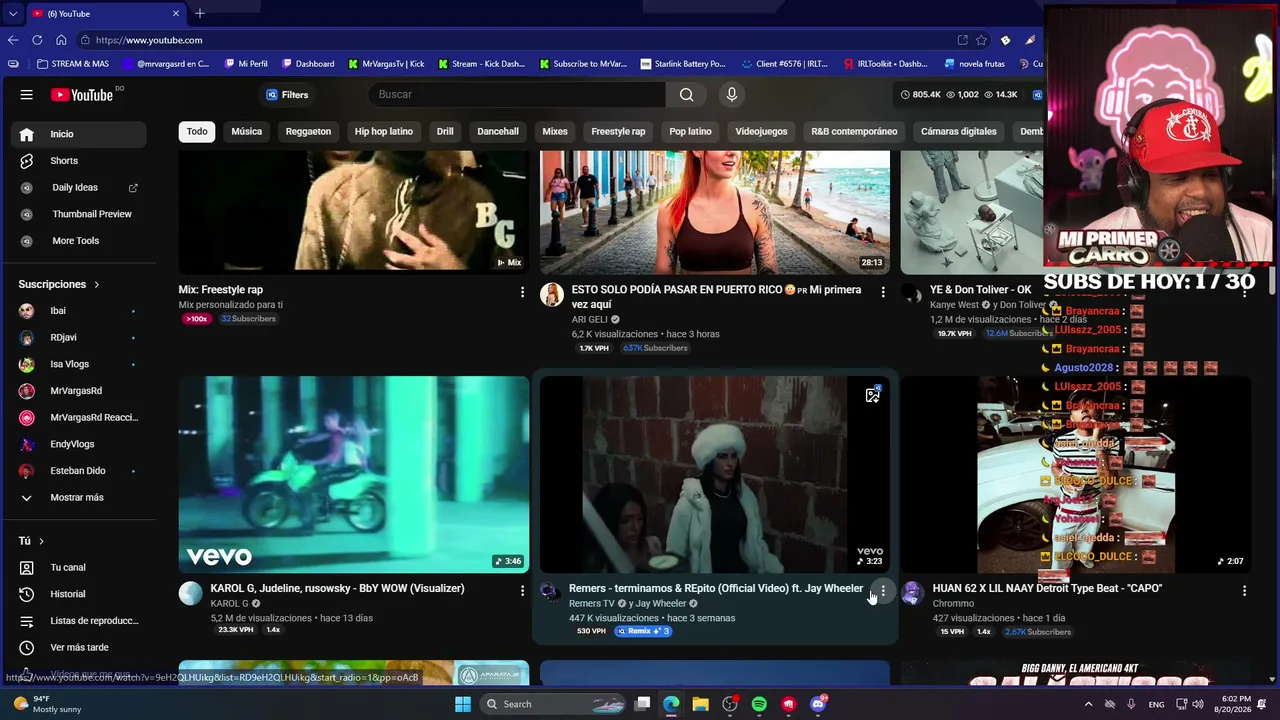Play the KAROL G vevo thumbnail

point(354,474)
